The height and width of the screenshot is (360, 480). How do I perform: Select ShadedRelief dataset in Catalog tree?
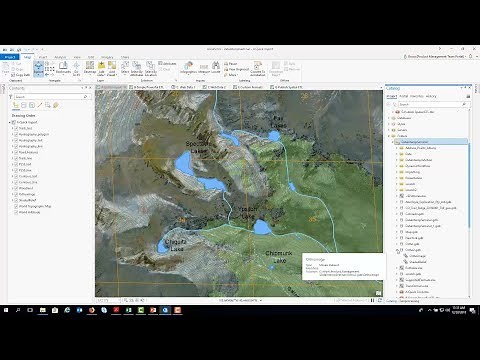point(418,262)
